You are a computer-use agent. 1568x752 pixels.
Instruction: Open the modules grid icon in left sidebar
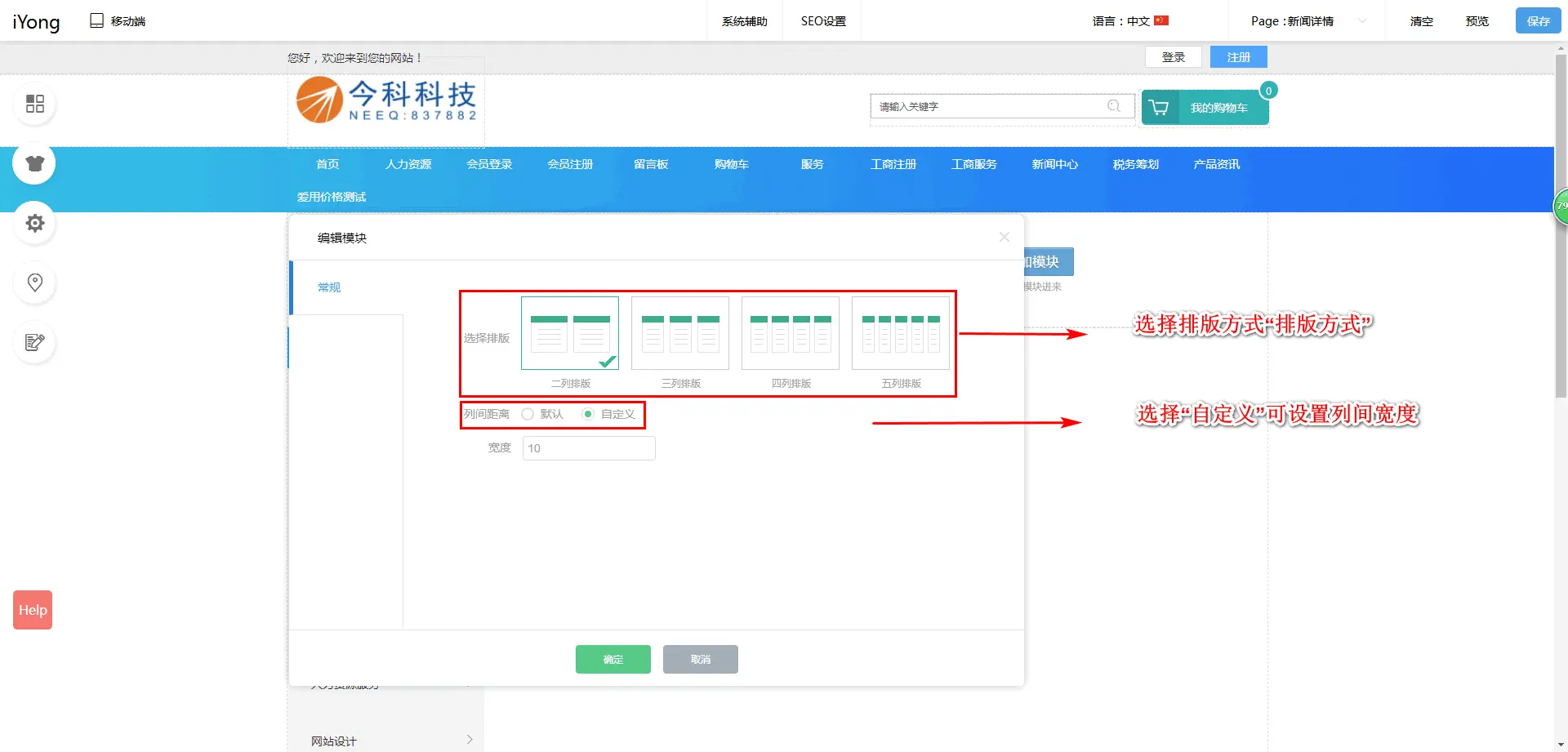tap(35, 104)
